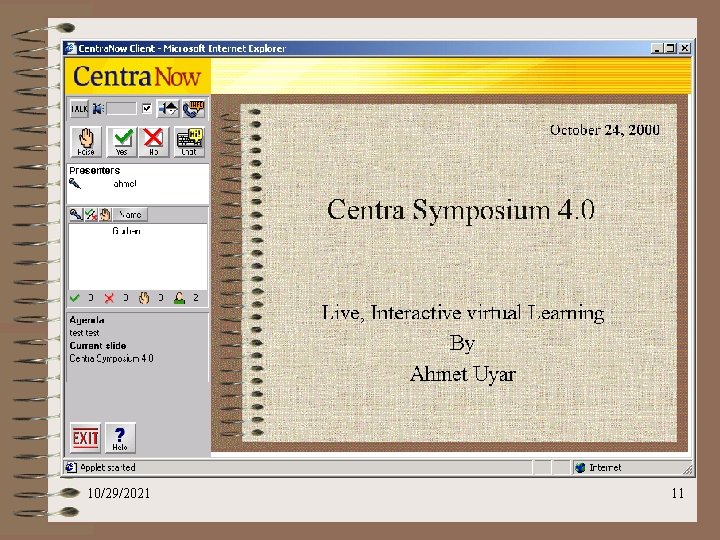Click the CentraNow logo banner
Viewport: 720px width, 540px height.
point(137,76)
